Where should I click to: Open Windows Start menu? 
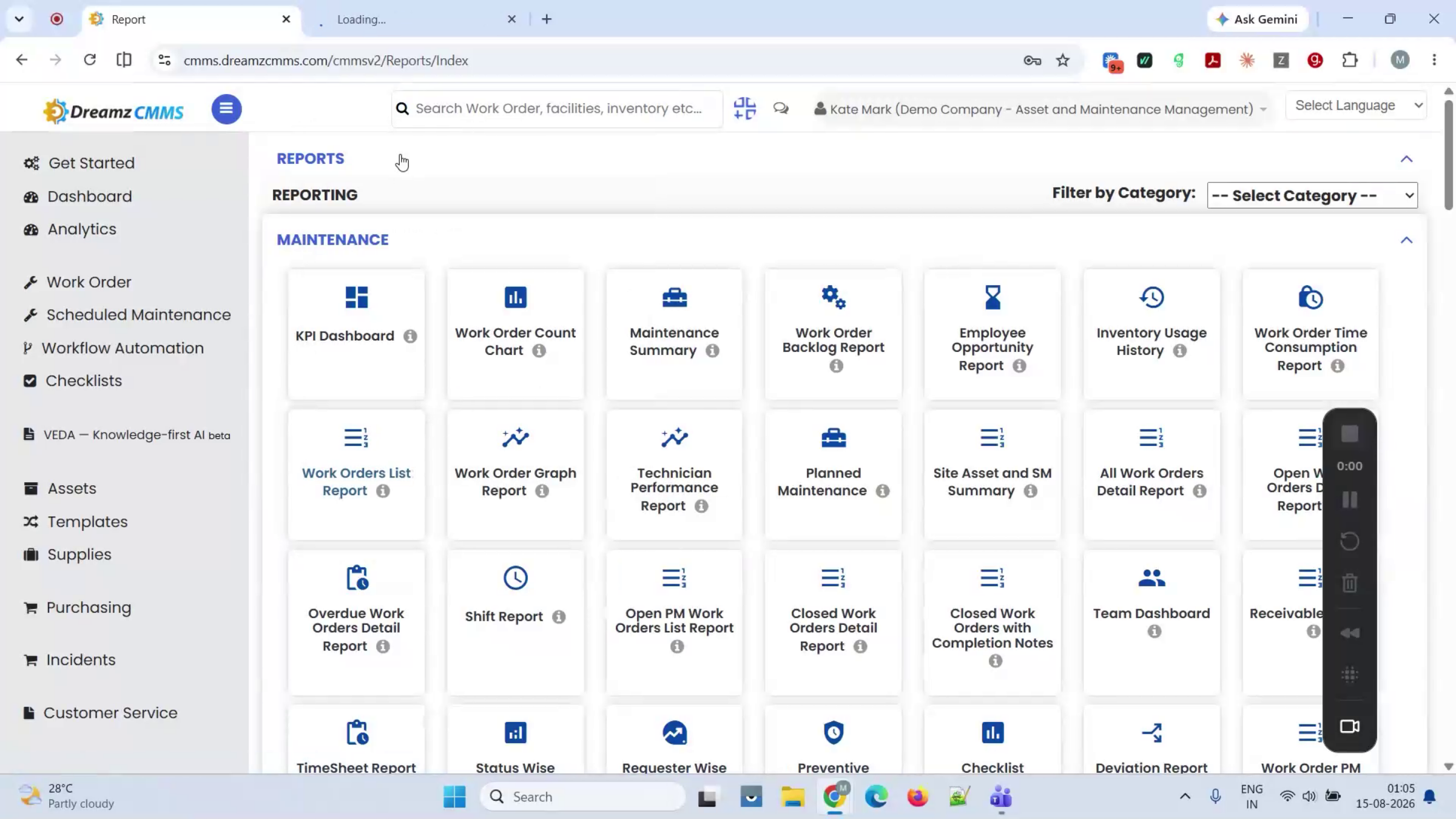tap(454, 797)
